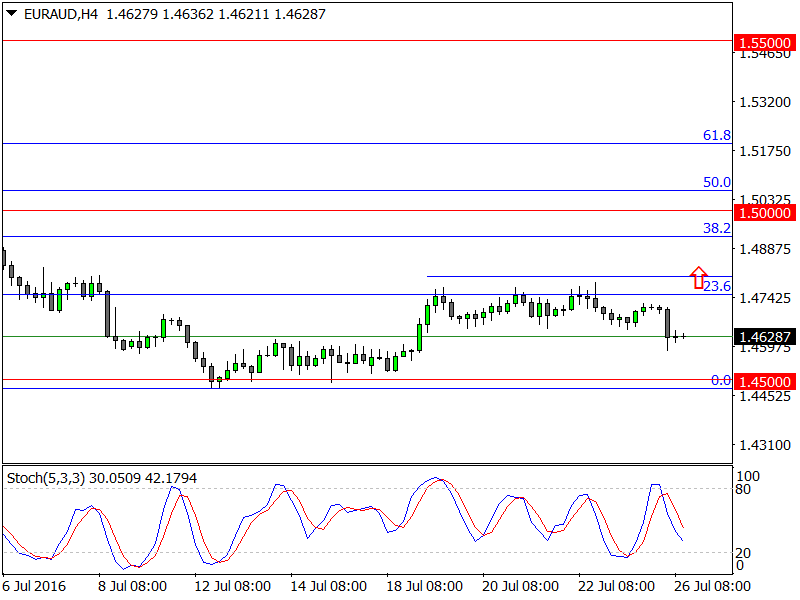Click the 20 Jul 08:00 time label
The height and width of the screenshot is (600, 800).
pos(520,586)
